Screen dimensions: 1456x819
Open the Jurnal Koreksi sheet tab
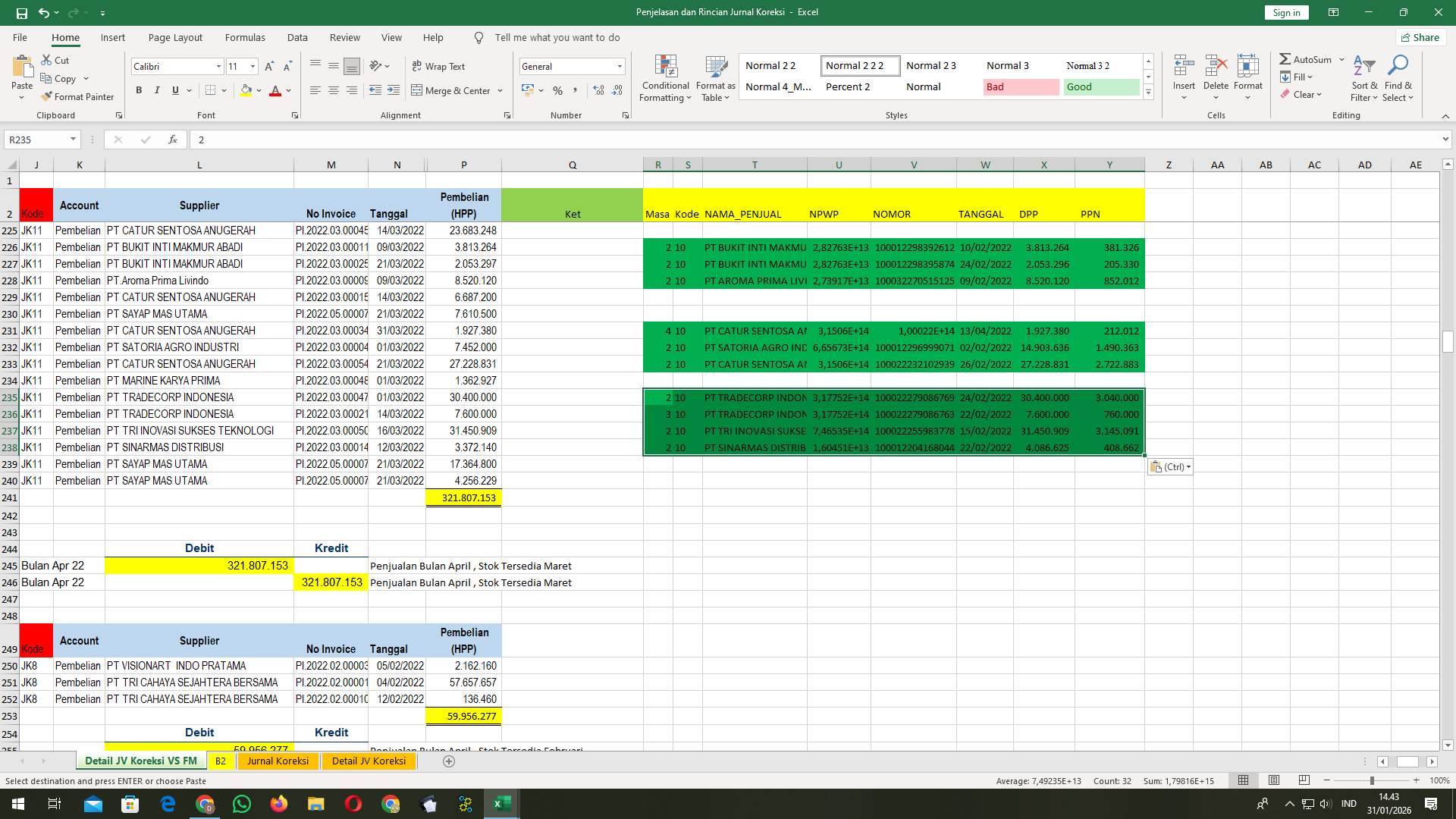(278, 761)
